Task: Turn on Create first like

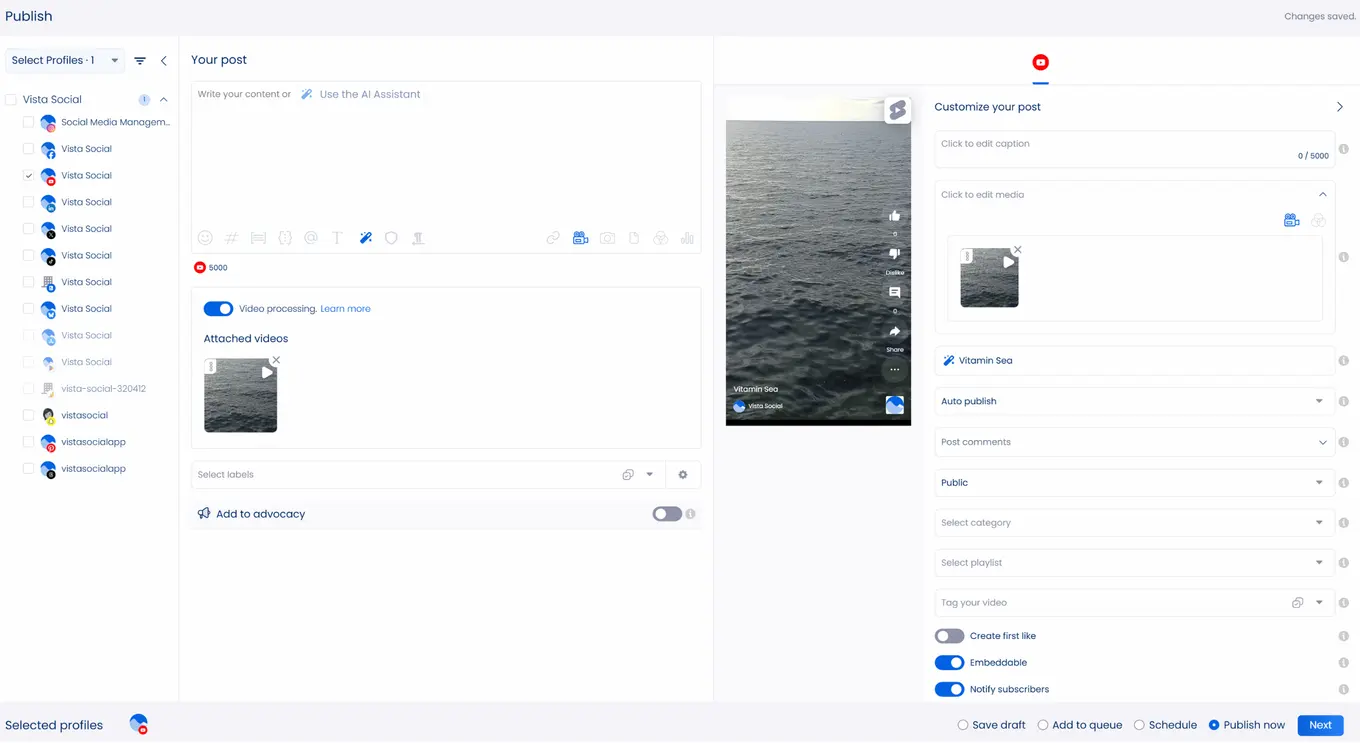Action: pyautogui.click(x=949, y=636)
